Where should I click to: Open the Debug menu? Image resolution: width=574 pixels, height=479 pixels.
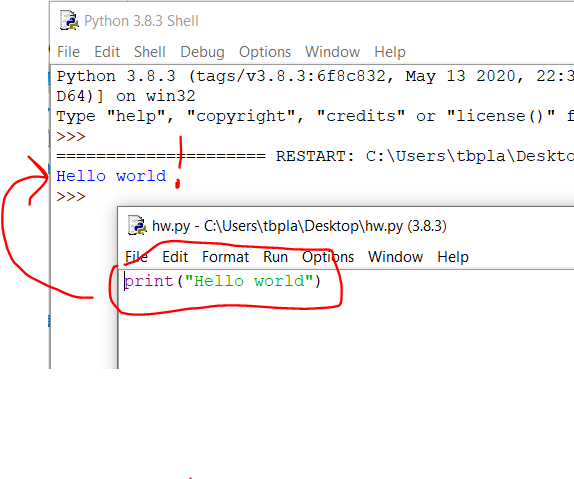[x=202, y=52]
